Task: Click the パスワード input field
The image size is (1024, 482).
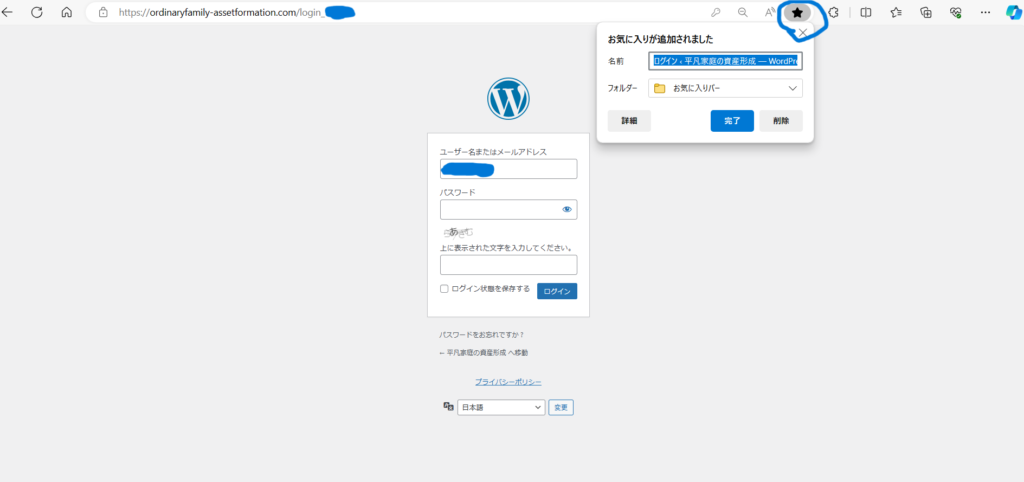Action: (509, 210)
